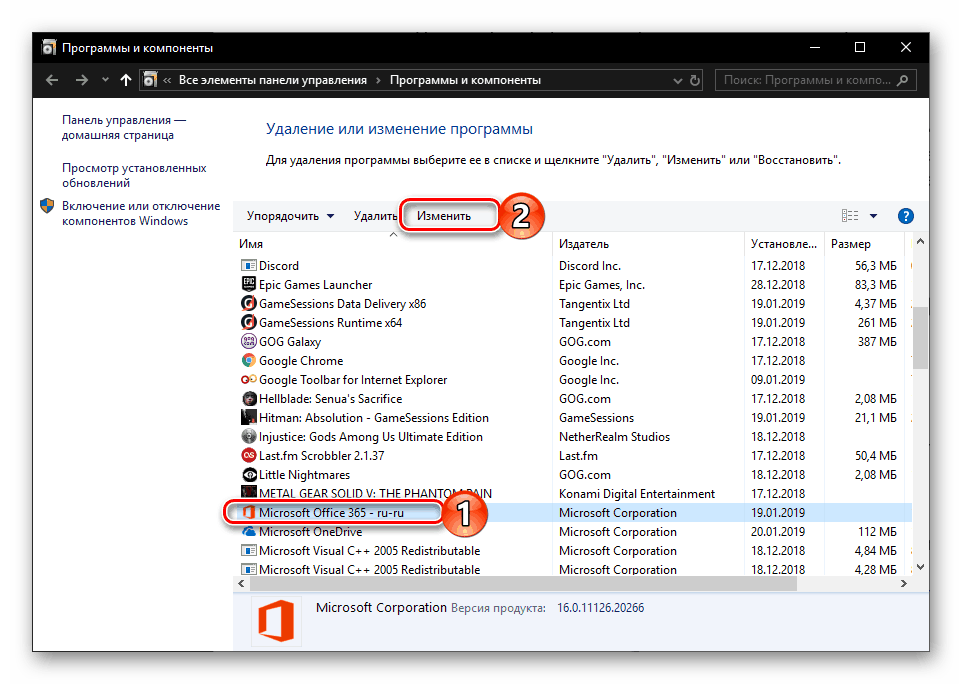Click NetherRealm Studios publisher cell
Viewport: 962px width, 684px height.
[x=614, y=437]
